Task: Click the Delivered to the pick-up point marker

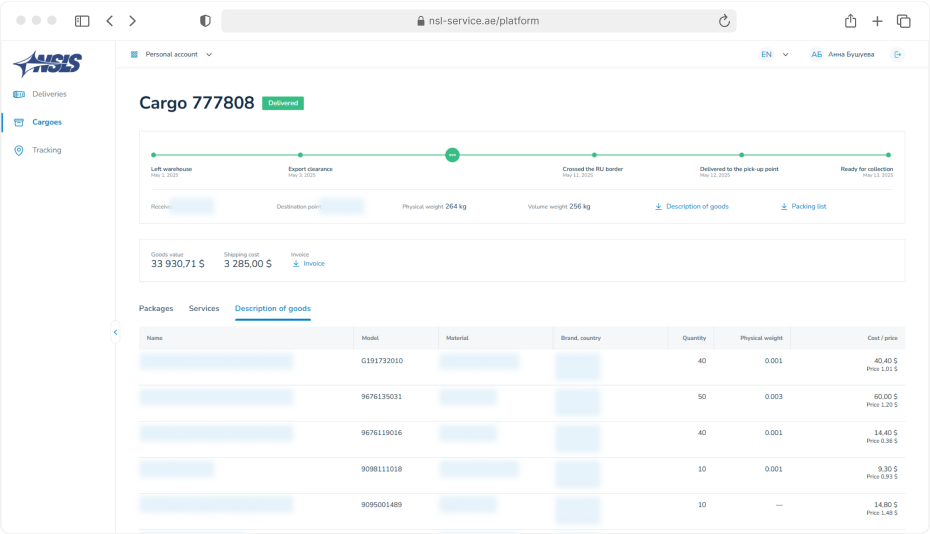Action: point(741,155)
